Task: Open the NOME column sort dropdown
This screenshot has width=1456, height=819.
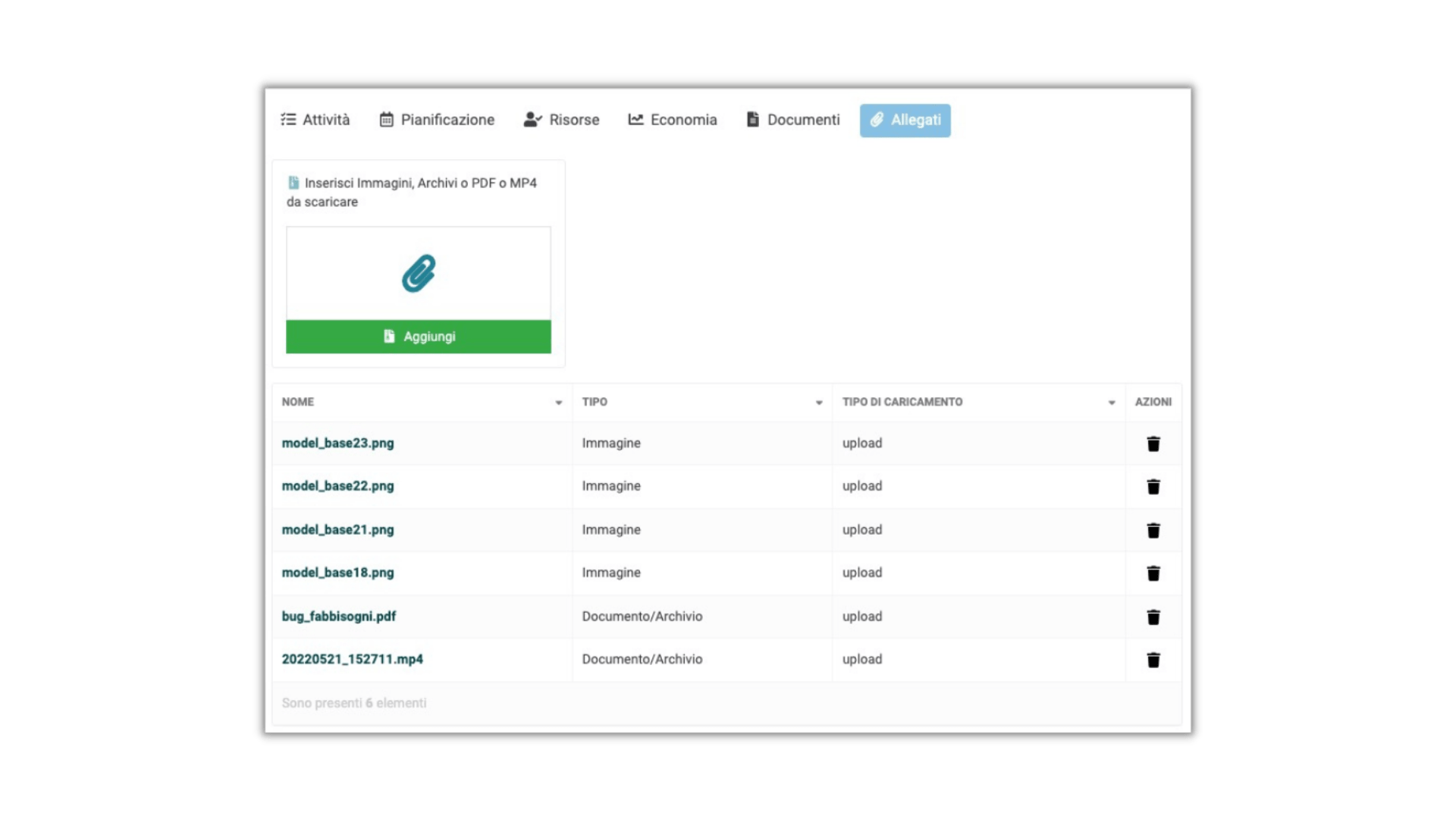Action: (559, 403)
